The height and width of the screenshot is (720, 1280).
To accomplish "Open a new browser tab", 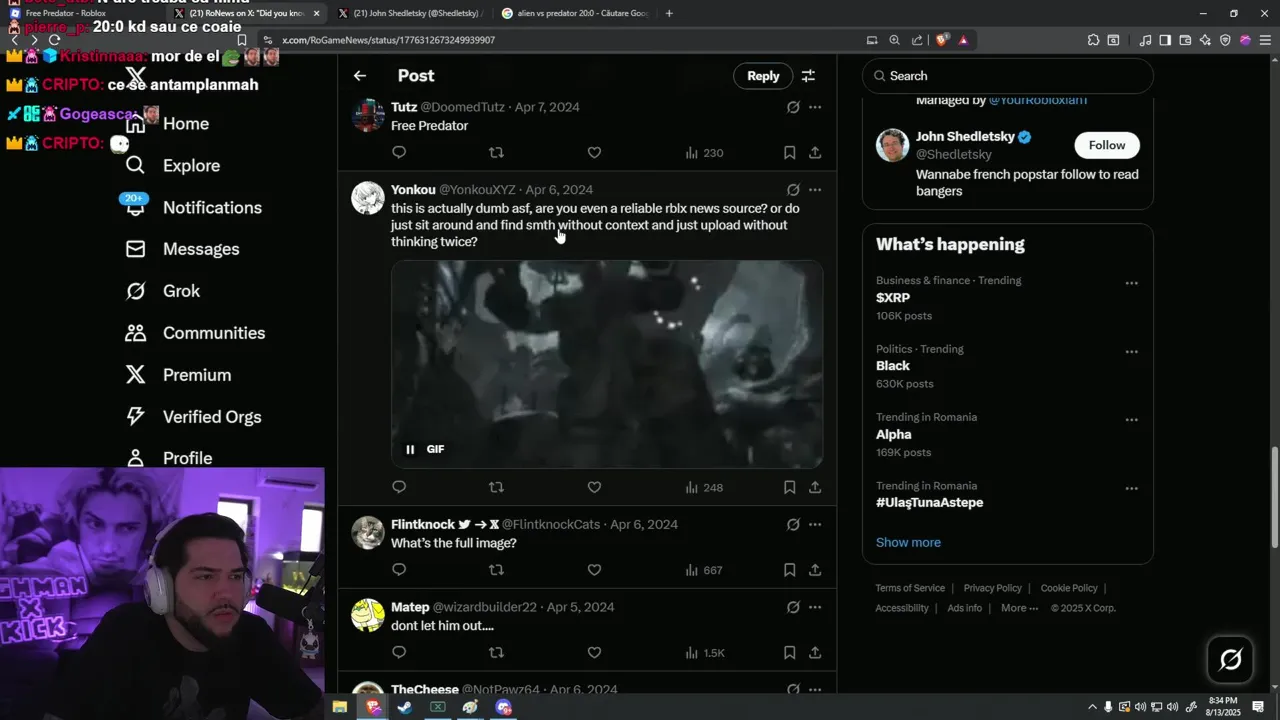I will pyautogui.click(x=669, y=13).
